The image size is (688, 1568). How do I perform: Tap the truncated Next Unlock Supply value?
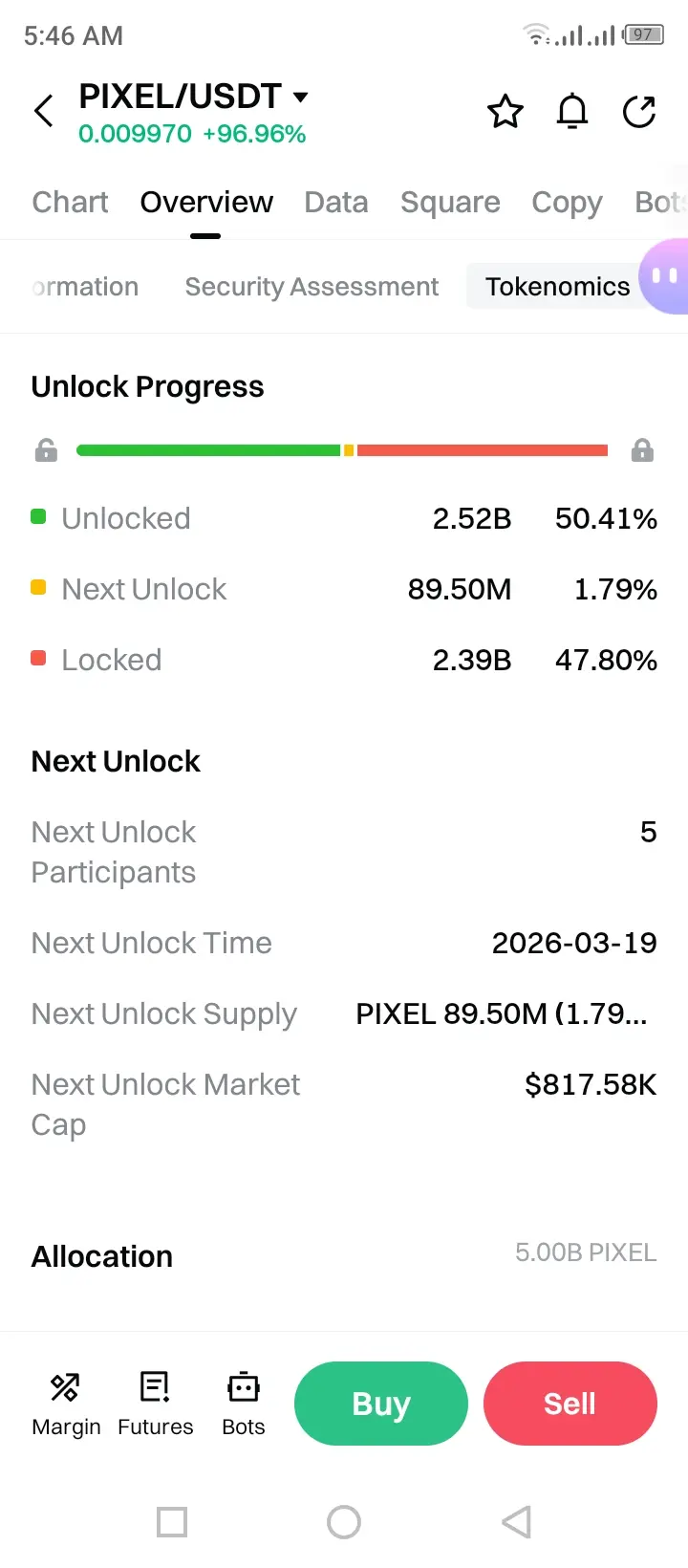point(502,1013)
